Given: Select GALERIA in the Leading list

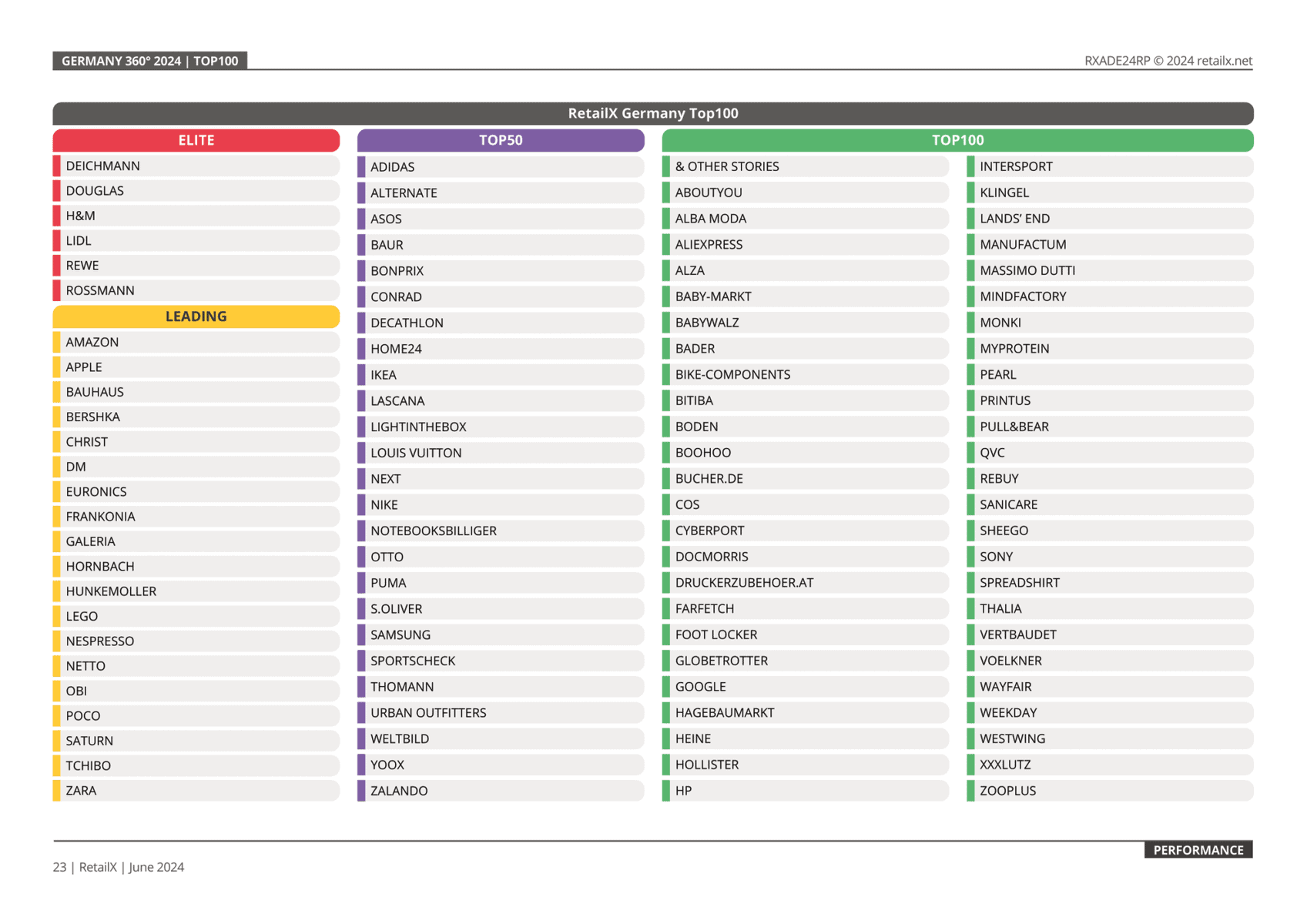Looking at the screenshot, I should 196,541.
